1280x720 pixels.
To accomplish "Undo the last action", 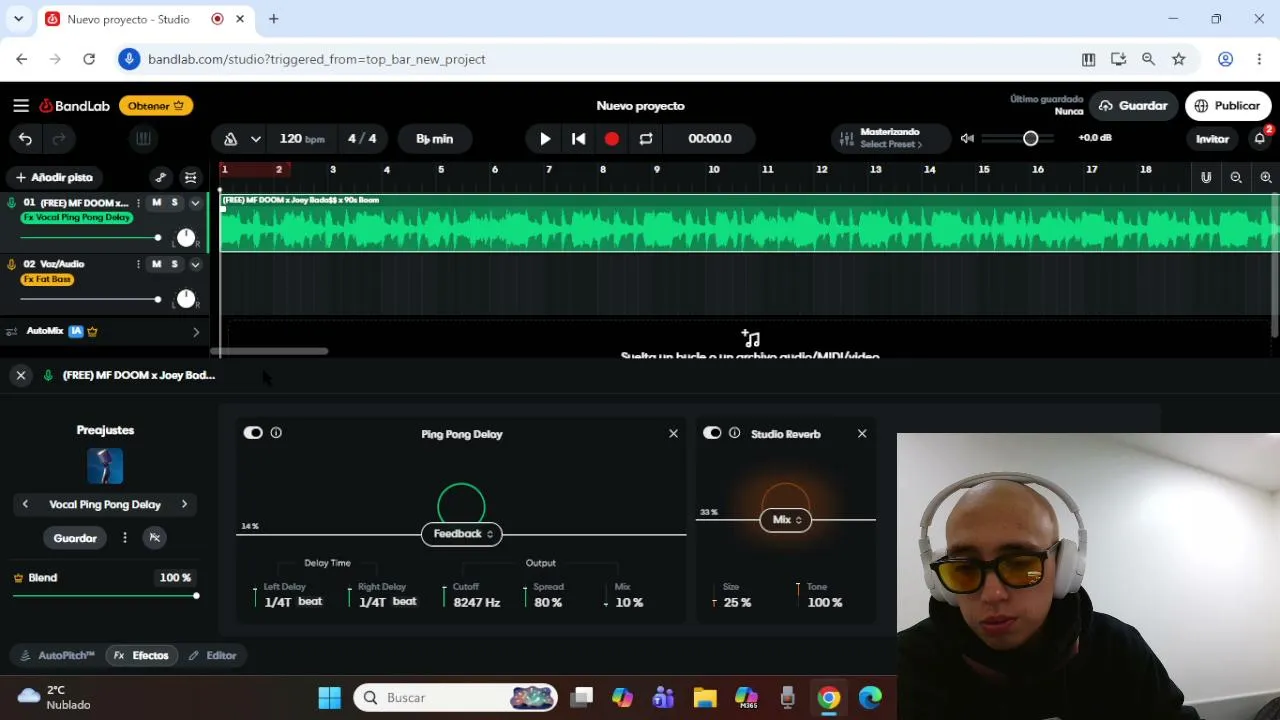I will 25,139.
